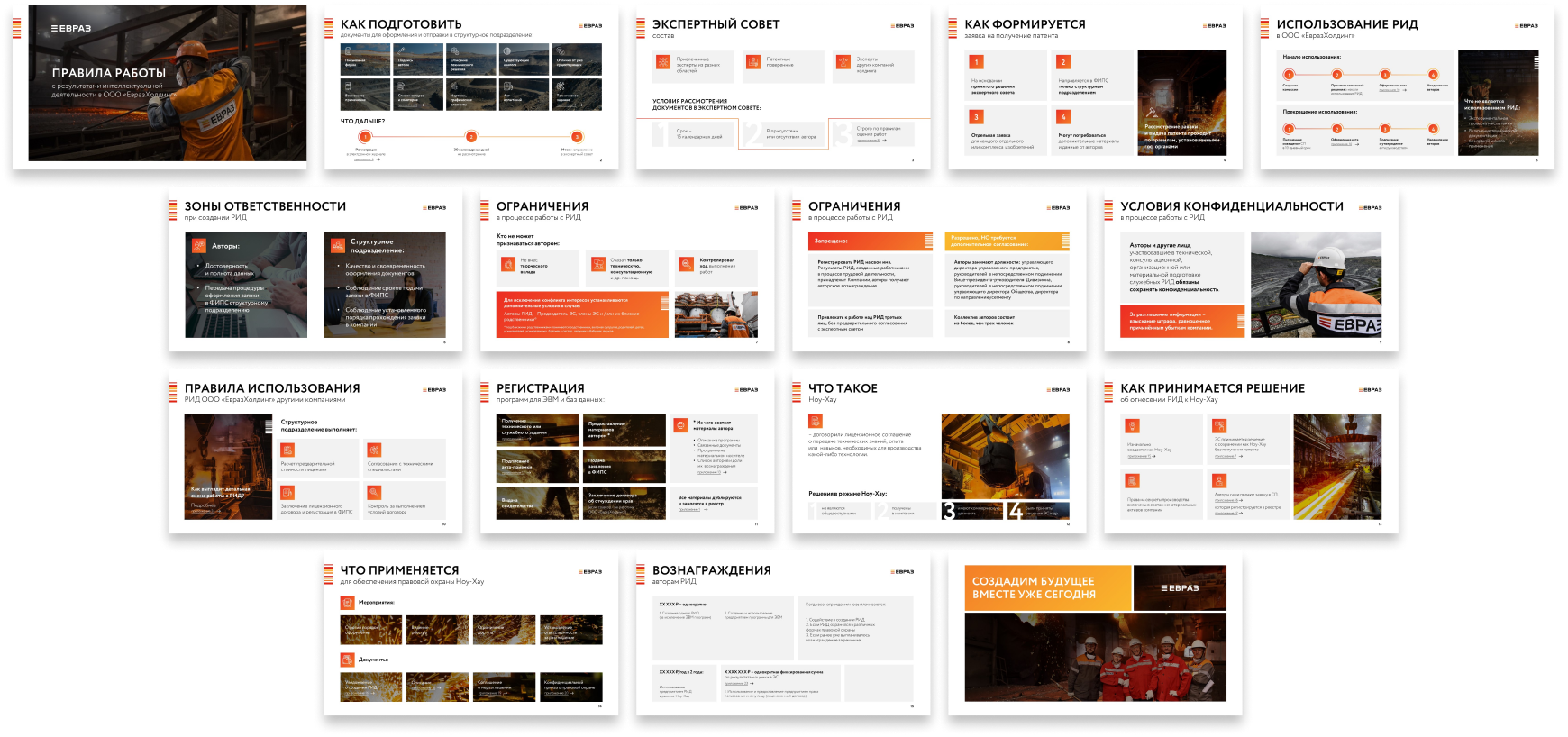Click the 'Подача заявления в ФИПС' tile
Screen dimensions: 1568x737
624,467
